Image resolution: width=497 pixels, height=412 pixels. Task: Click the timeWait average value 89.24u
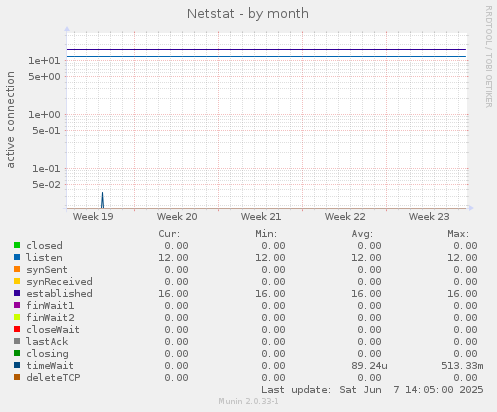[369, 366]
